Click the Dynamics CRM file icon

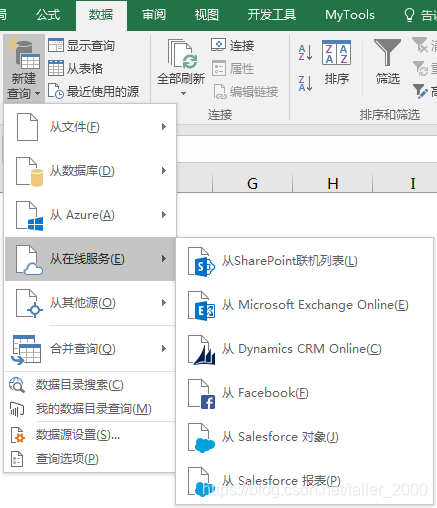pyautogui.click(x=201, y=350)
